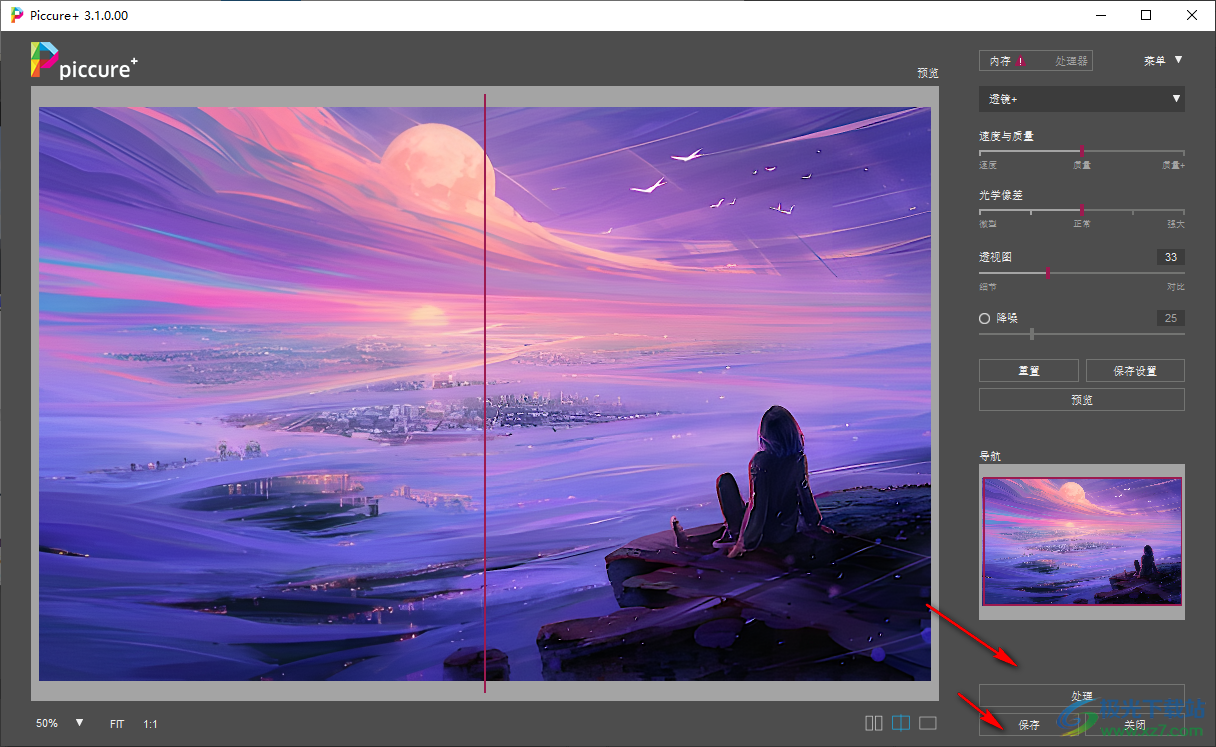The width and height of the screenshot is (1216, 747).
Task: Click the 保存 save button
Action: pos(1029,724)
